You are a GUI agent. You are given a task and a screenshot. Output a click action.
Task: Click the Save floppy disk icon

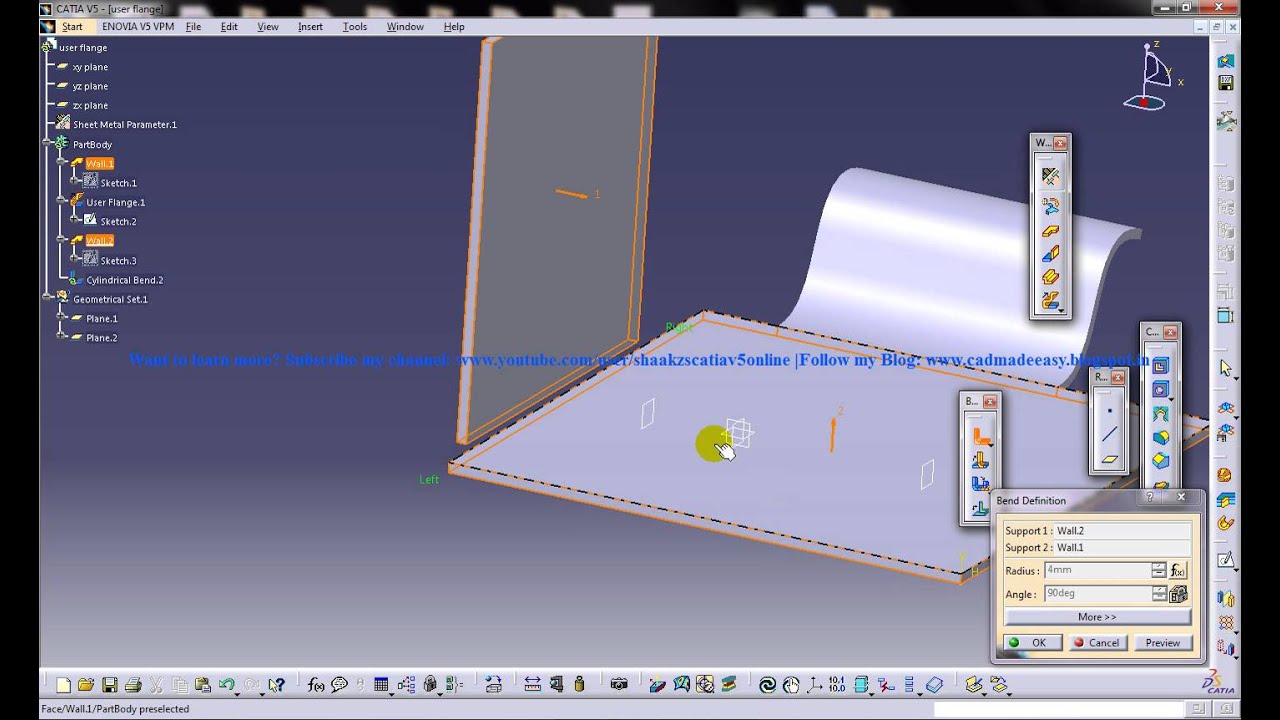point(110,685)
